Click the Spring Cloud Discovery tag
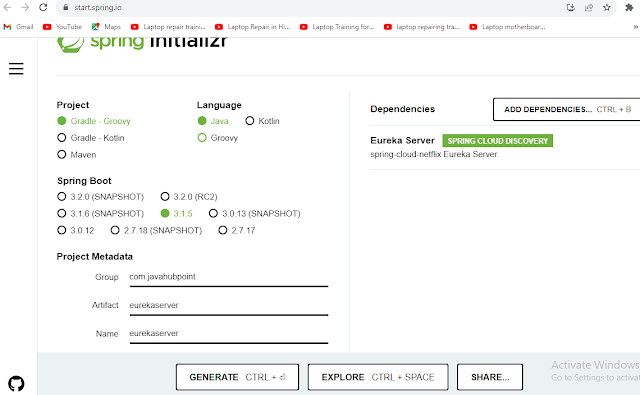640x395 pixels. [498, 141]
